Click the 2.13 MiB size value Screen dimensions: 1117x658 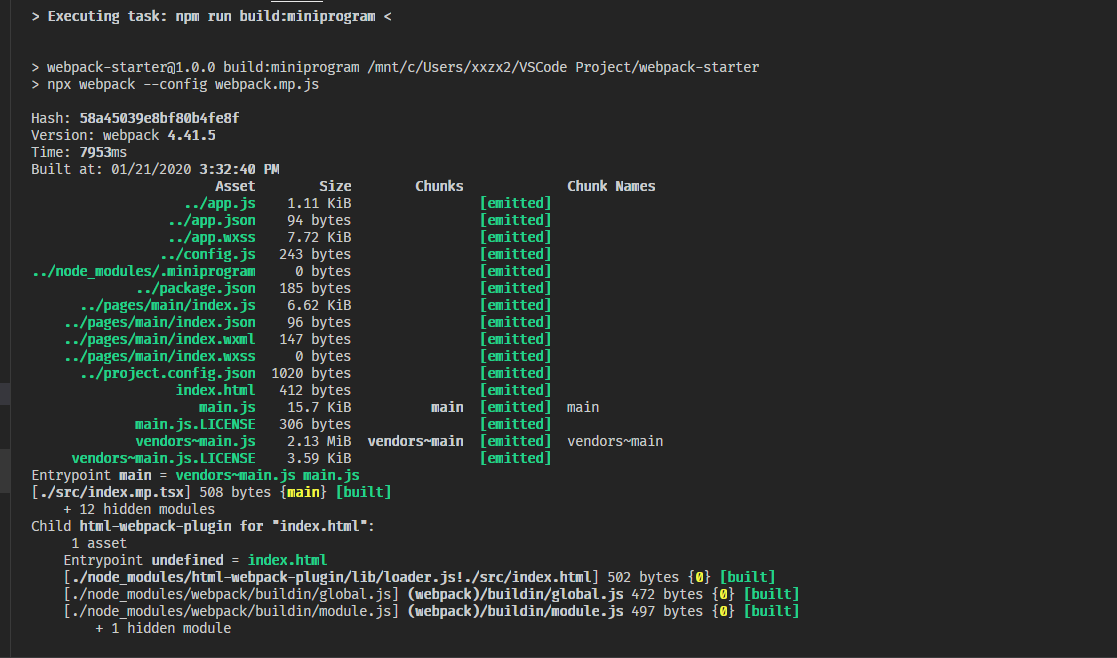tap(319, 442)
